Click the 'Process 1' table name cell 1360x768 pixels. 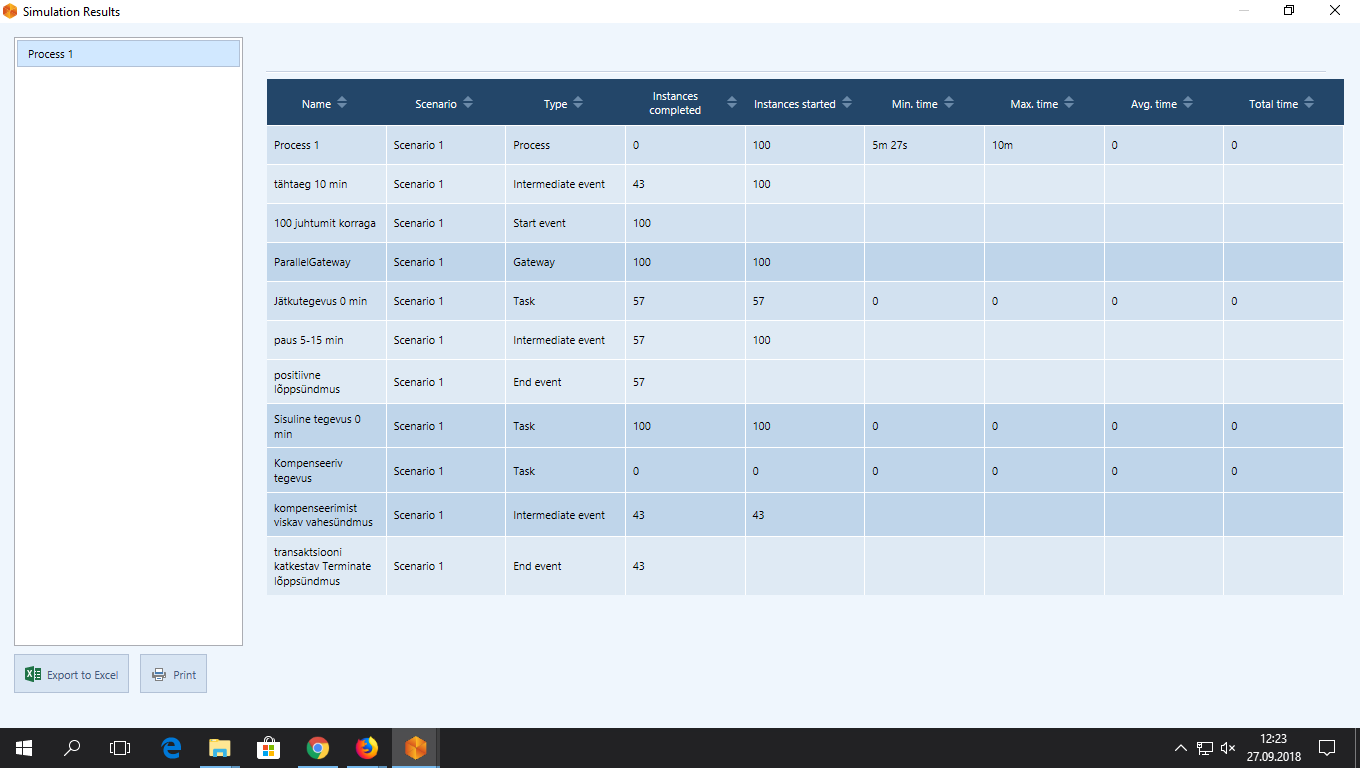[326, 145]
